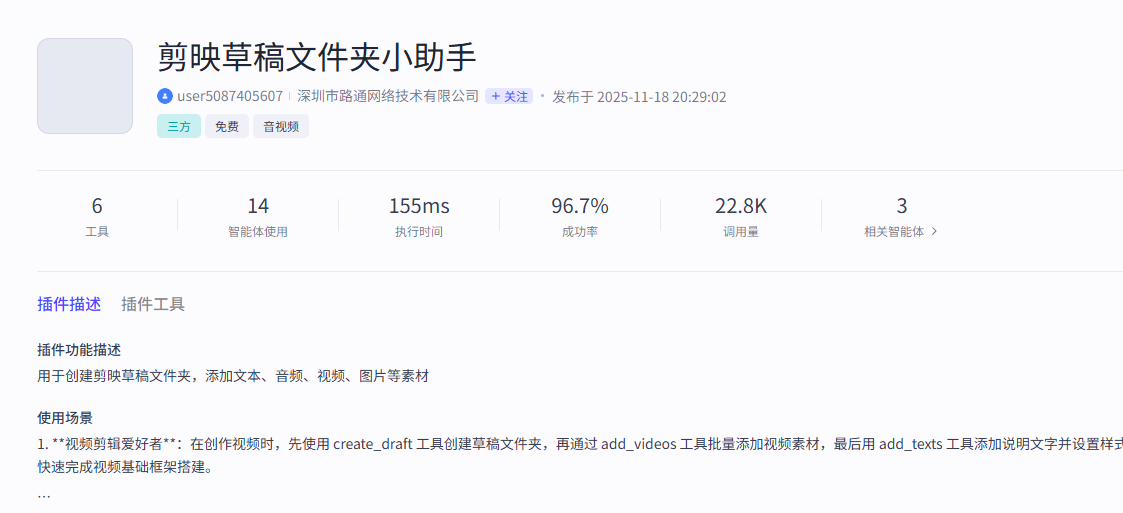Open the user5087405607 profile link

[x=229, y=96]
